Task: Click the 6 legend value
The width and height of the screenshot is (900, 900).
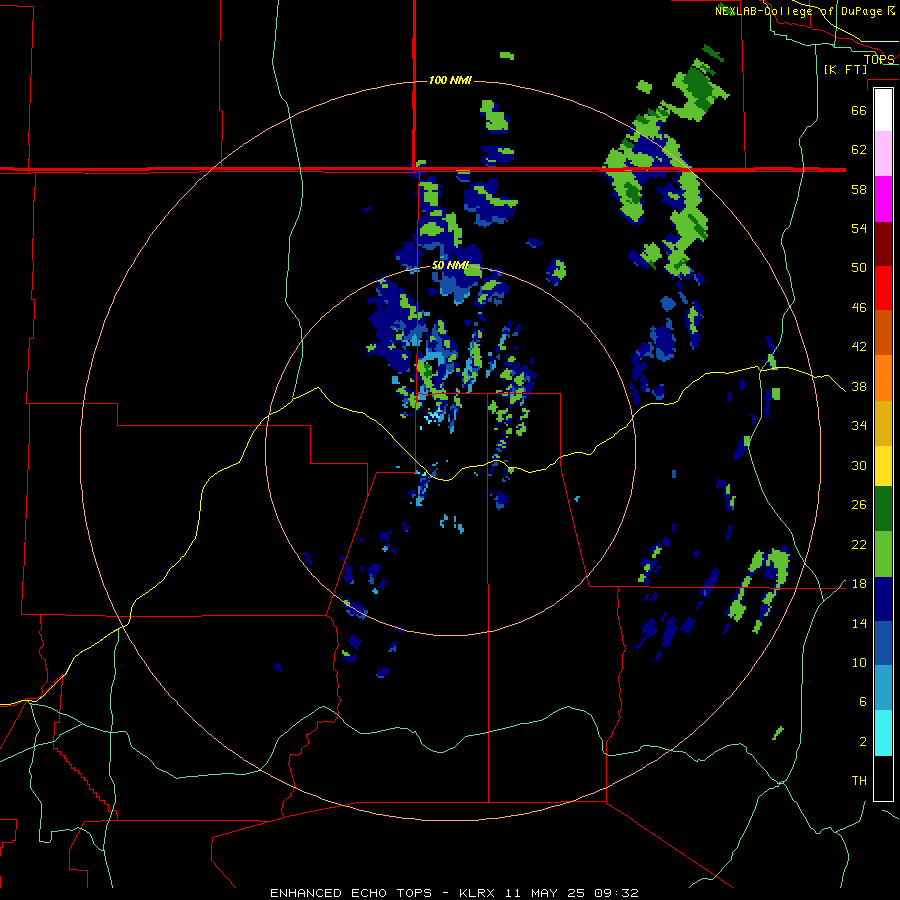Action: pos(863,702)
